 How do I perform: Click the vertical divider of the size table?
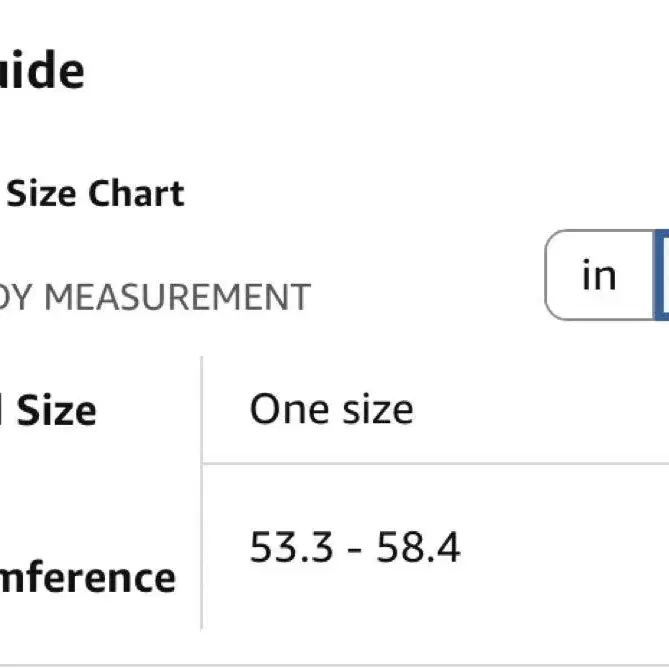(201, 493)
